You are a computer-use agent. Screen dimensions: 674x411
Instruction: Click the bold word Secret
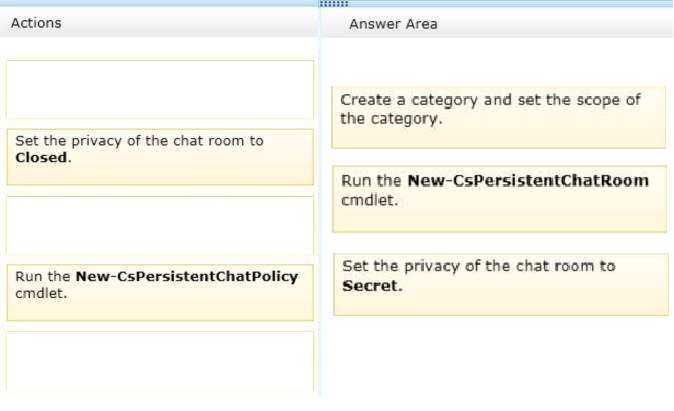[370, 286]
